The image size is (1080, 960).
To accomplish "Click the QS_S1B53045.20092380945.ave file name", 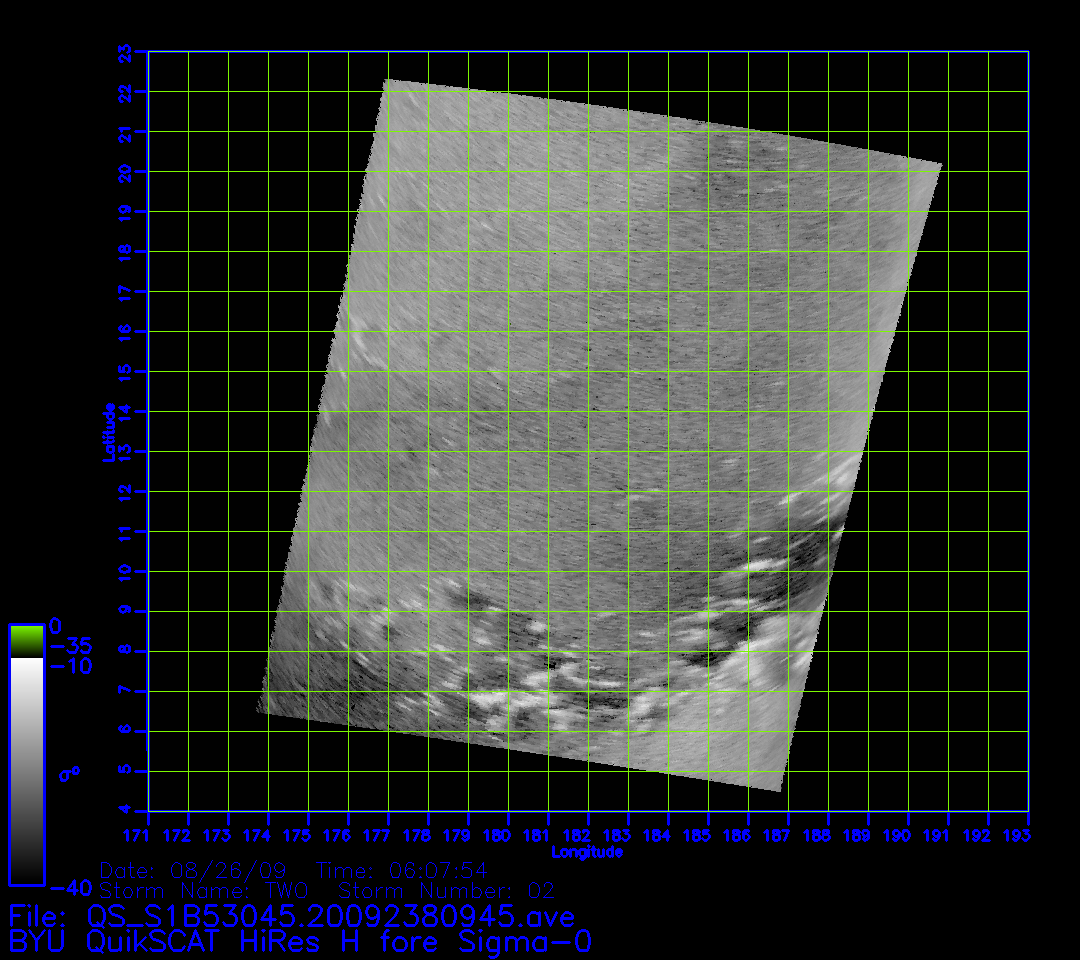I will (331, 916).
